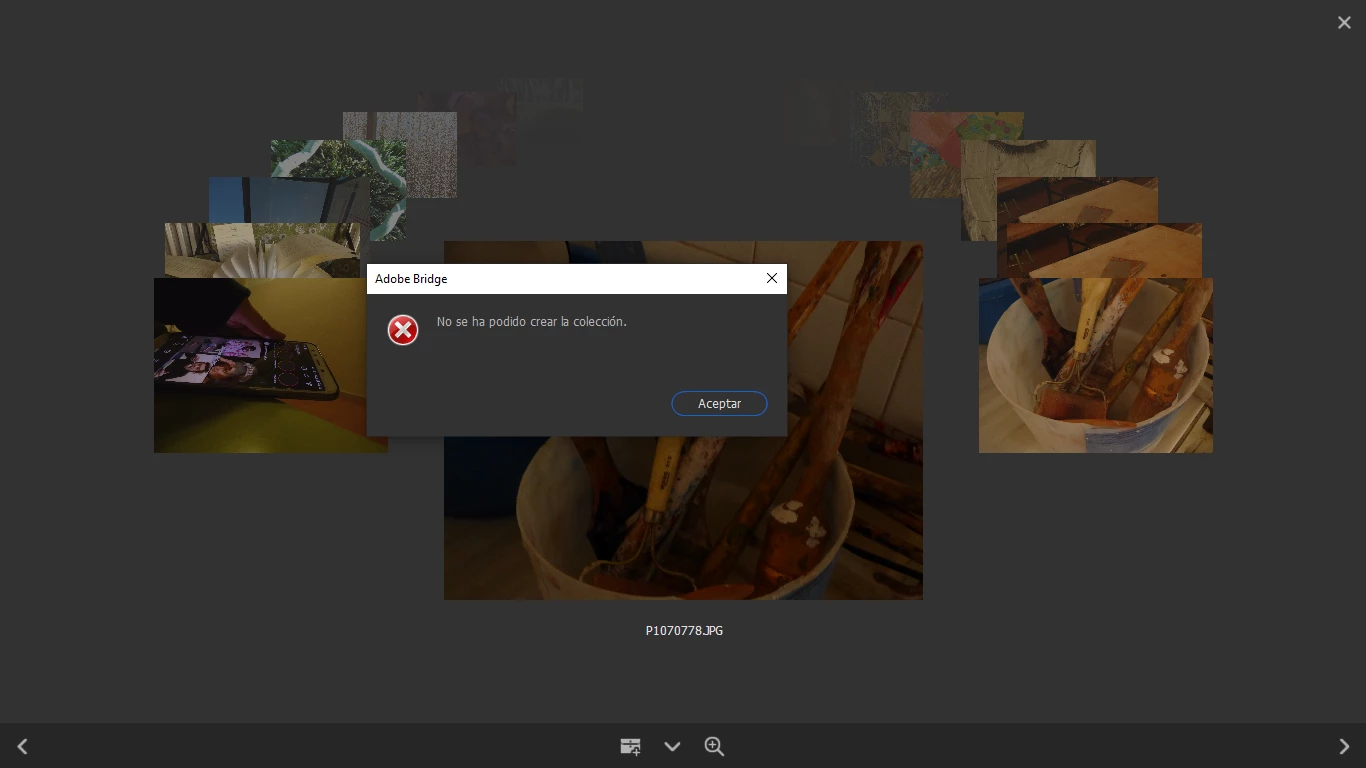Click the Aceptar button in the dialog
Viewport: 1366px width, 768px height.
click(719, 403)
